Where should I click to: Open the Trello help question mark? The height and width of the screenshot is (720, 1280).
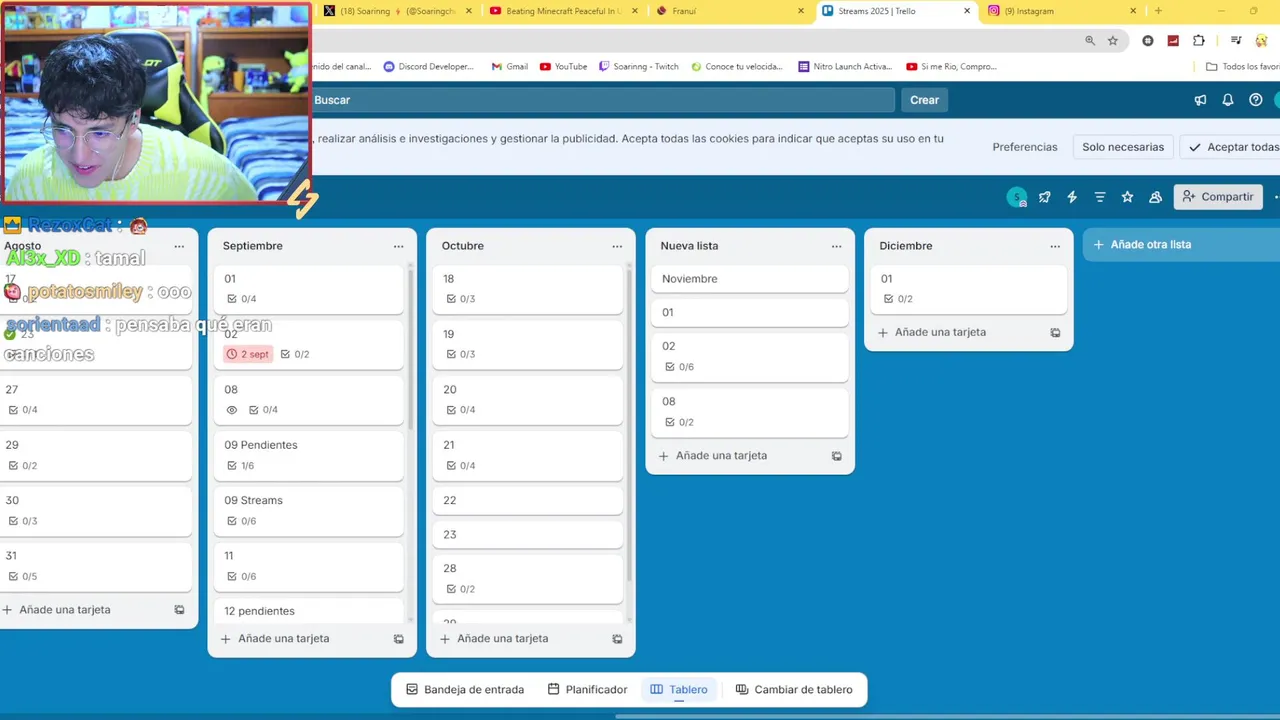coord(1256,100)
